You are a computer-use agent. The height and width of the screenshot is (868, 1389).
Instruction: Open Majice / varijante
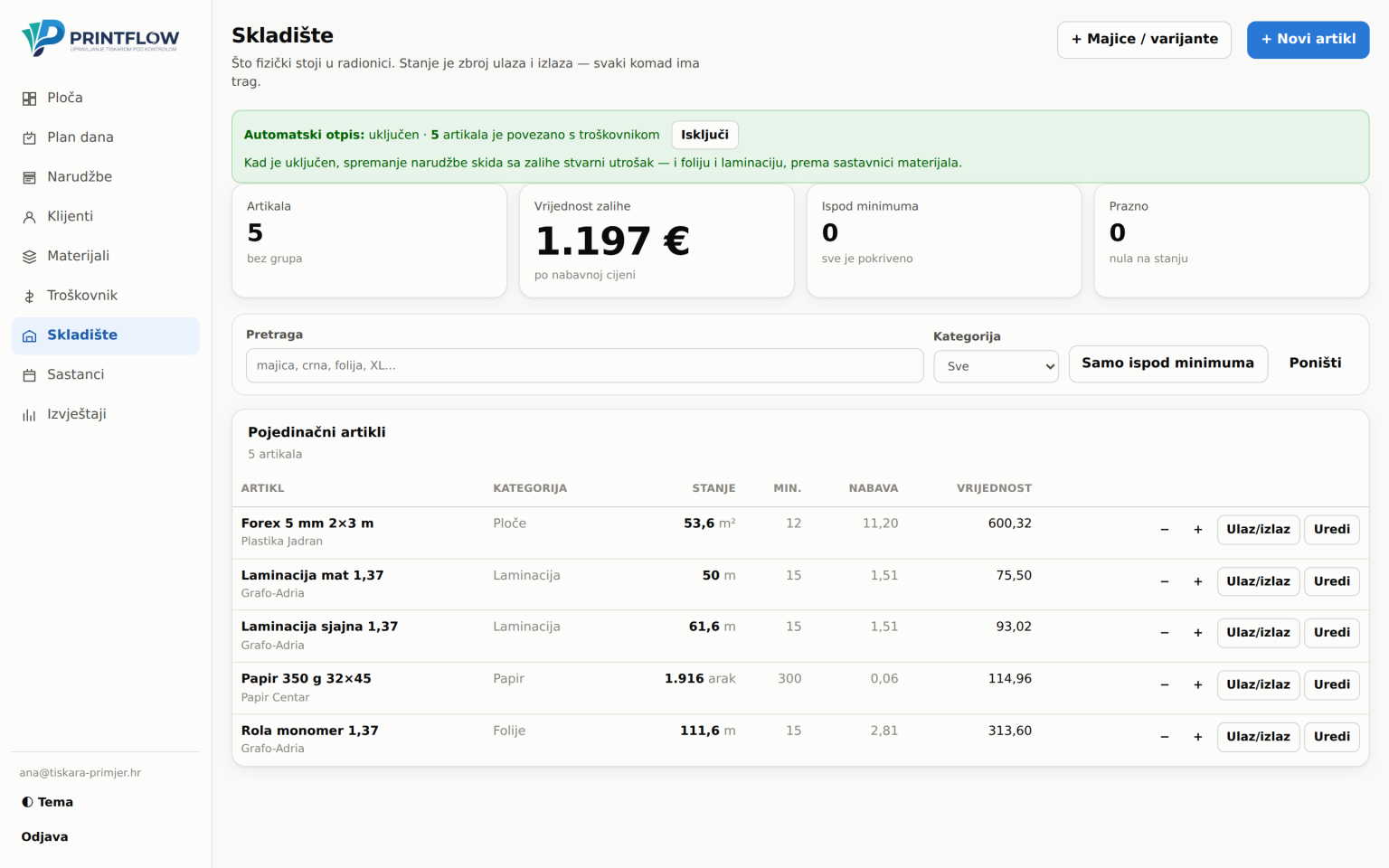[1144, 40]
